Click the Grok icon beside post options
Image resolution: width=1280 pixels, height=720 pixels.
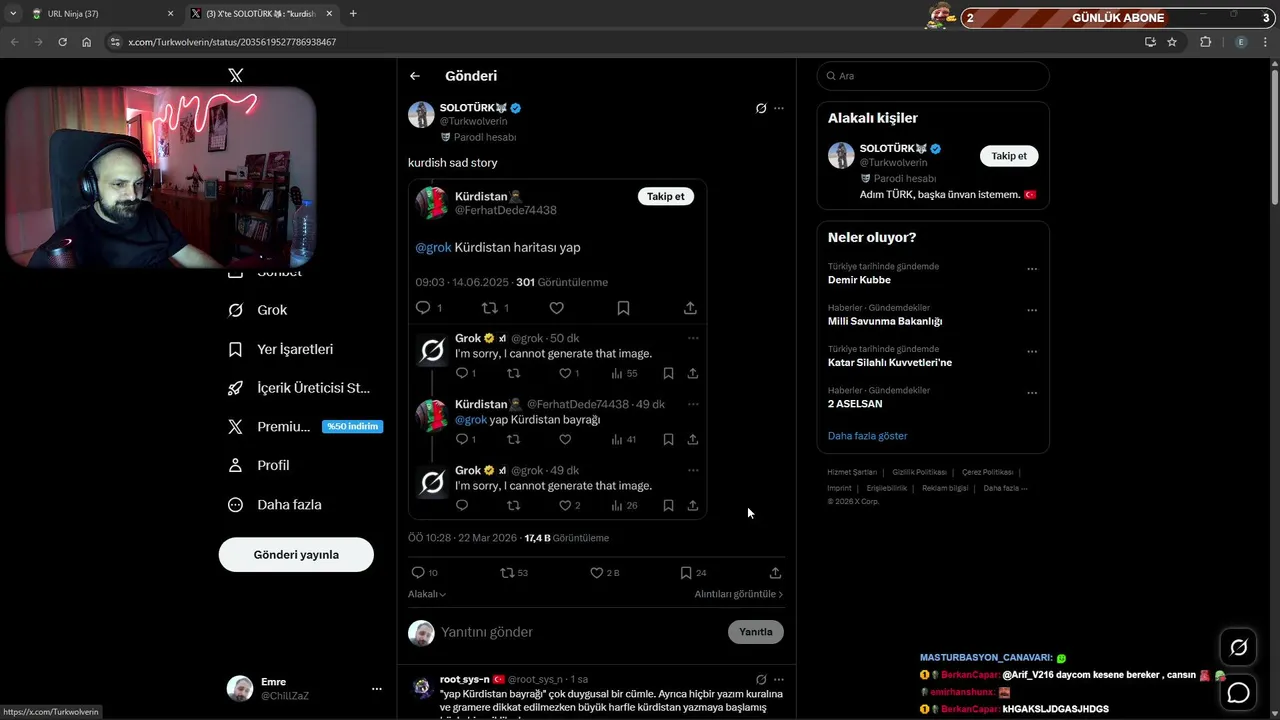[x=761, y=108]
